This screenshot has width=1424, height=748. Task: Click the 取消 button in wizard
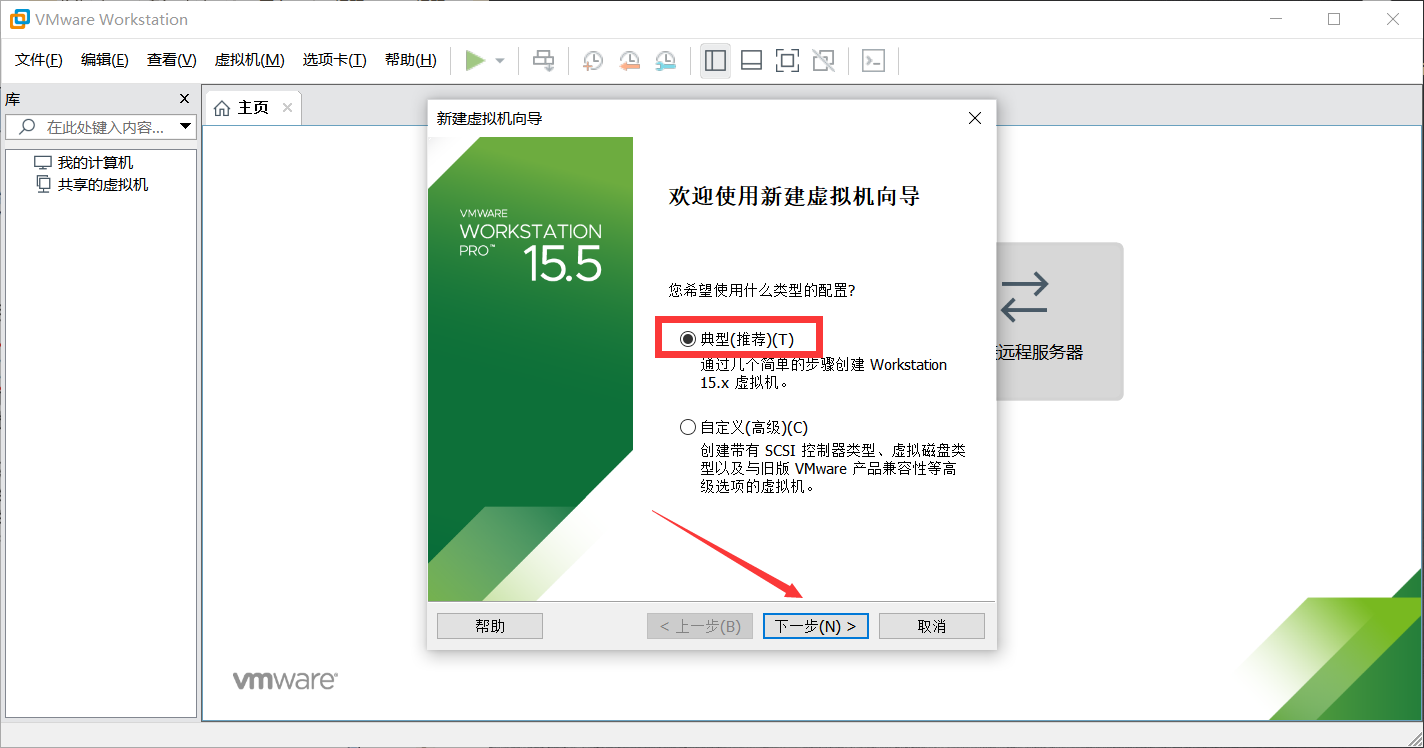click(x=932, y=626)
